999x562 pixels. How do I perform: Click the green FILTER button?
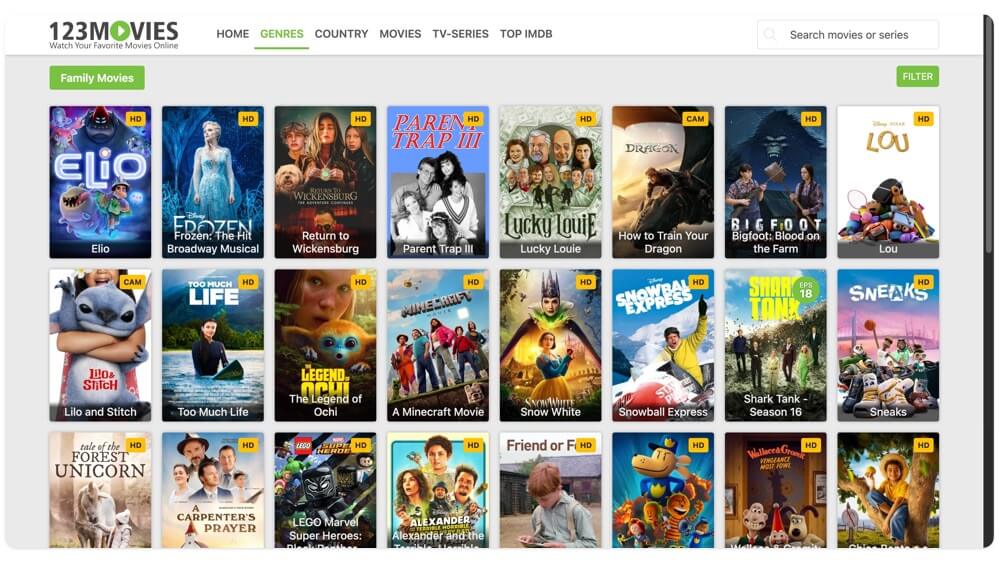[x=917, y=76]
